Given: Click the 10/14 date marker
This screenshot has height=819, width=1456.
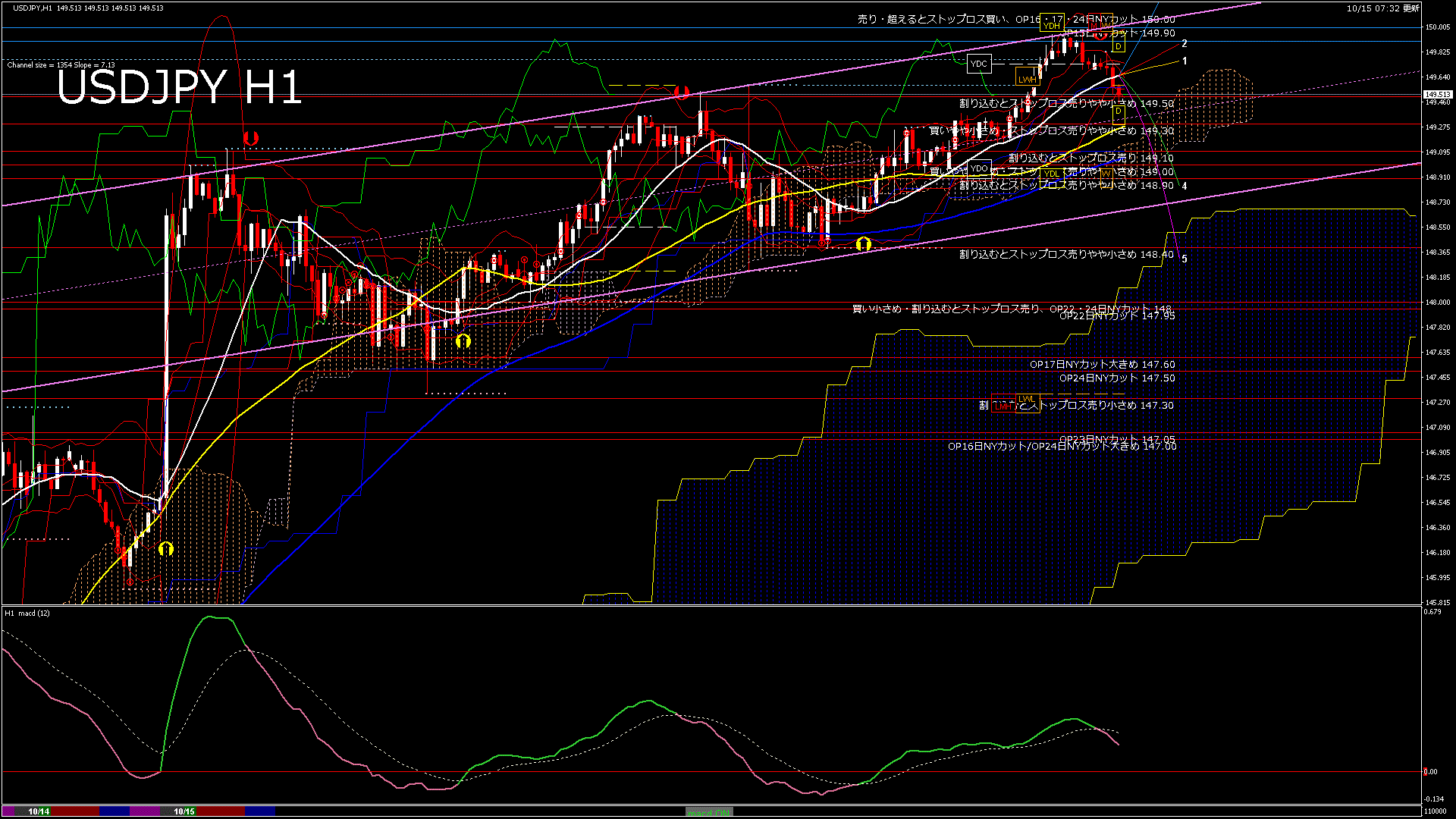Looking at the screenshot, I should pyautogui.click(x=38, y=811).
